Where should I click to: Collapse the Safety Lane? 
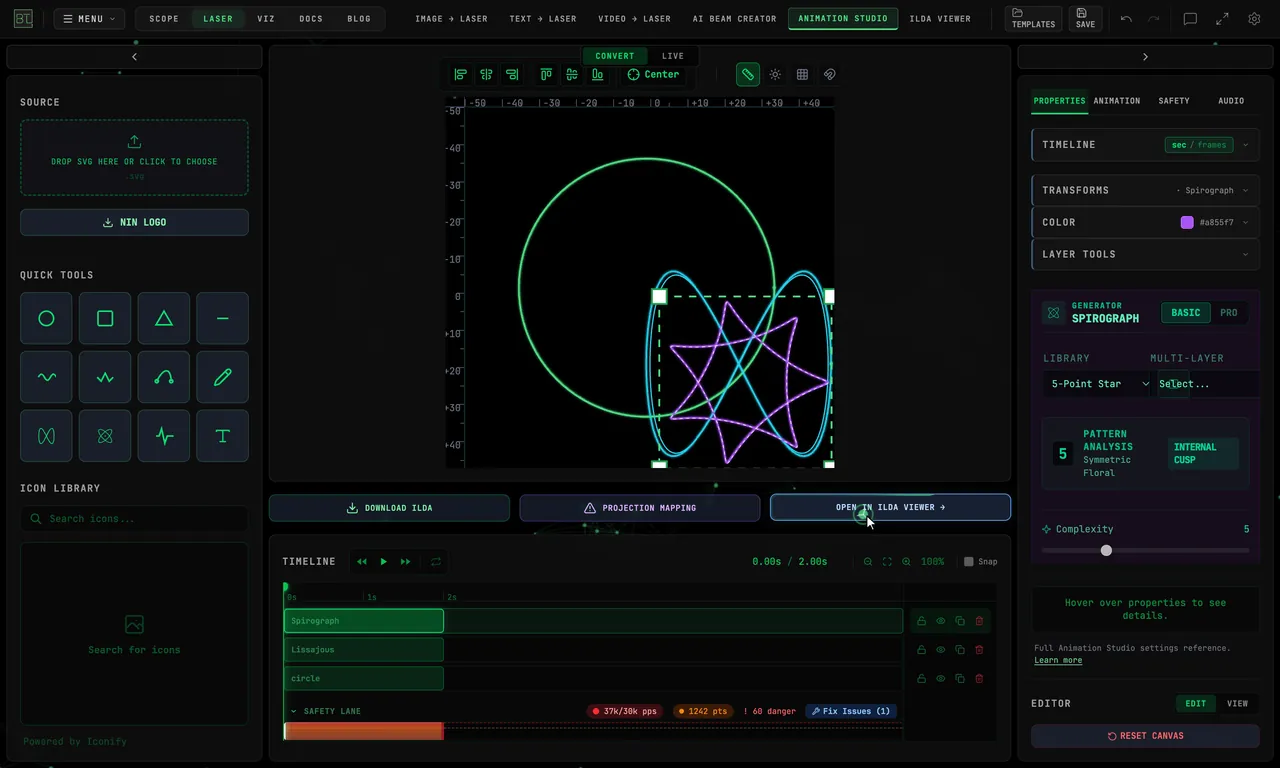point(294,712)
